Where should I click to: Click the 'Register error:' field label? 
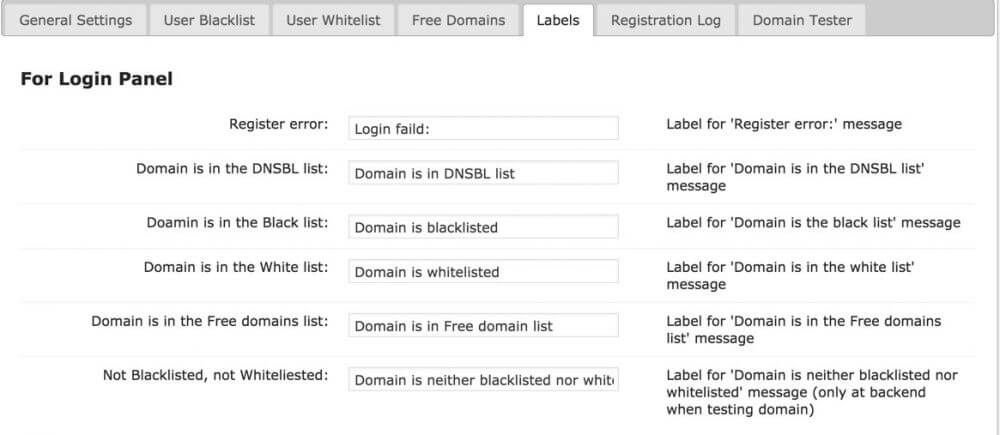tap(278, 124)
